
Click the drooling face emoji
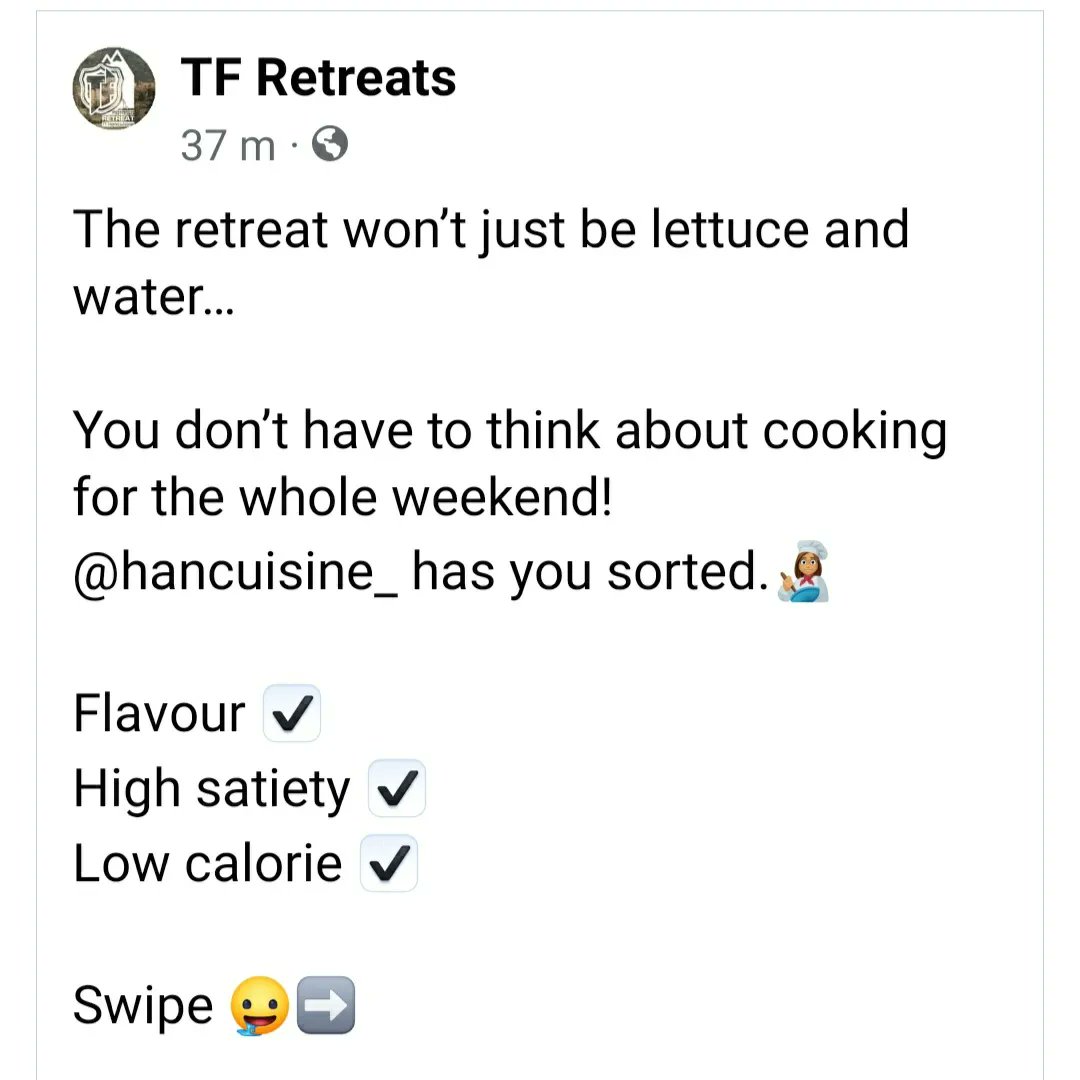259,1006
